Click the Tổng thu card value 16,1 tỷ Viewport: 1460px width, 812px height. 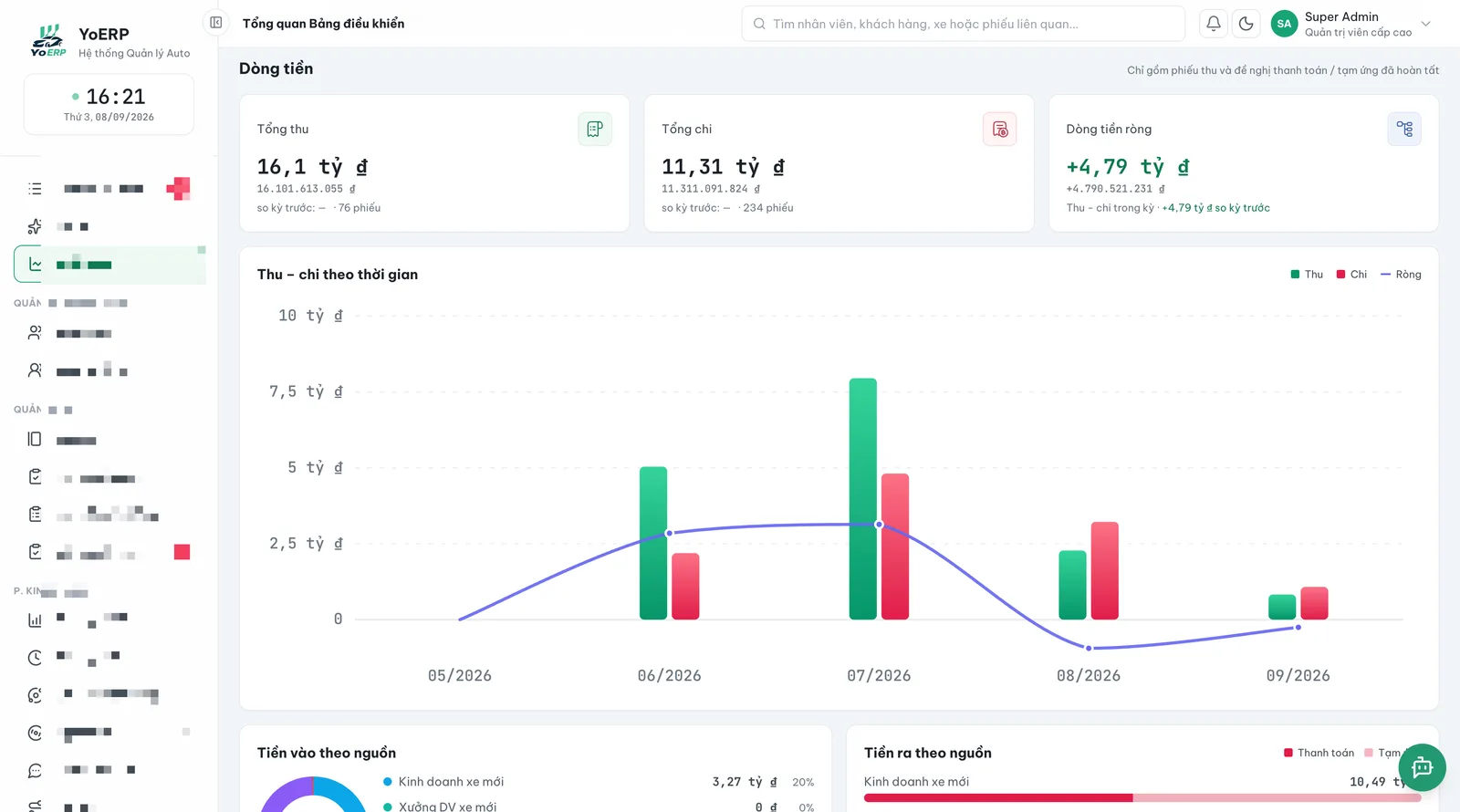pos(312,167)
